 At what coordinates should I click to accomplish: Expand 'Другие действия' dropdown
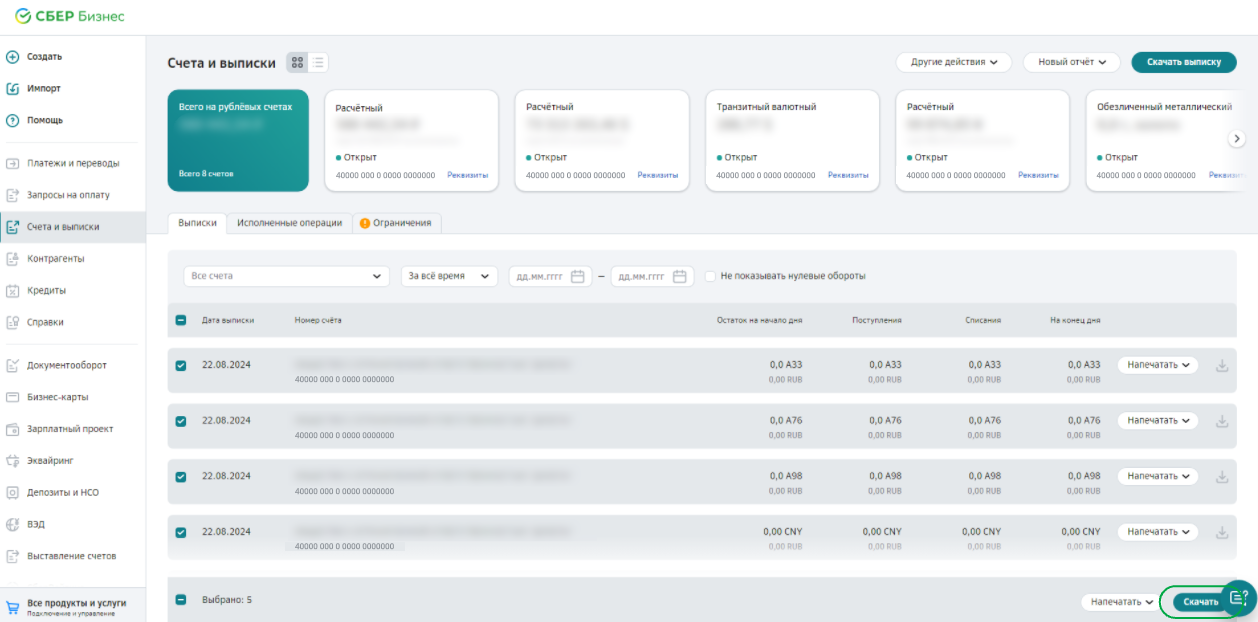click(953, 62)
